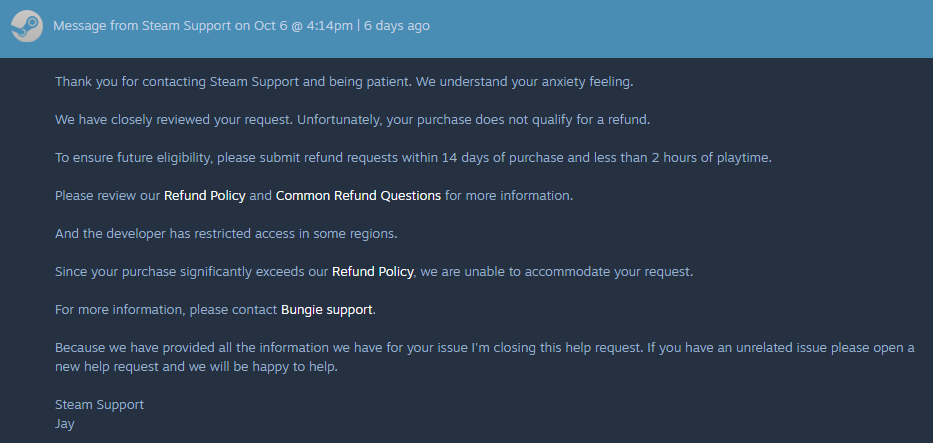Follow the Bungie support link
933x443 pixels.
[327, 310]
